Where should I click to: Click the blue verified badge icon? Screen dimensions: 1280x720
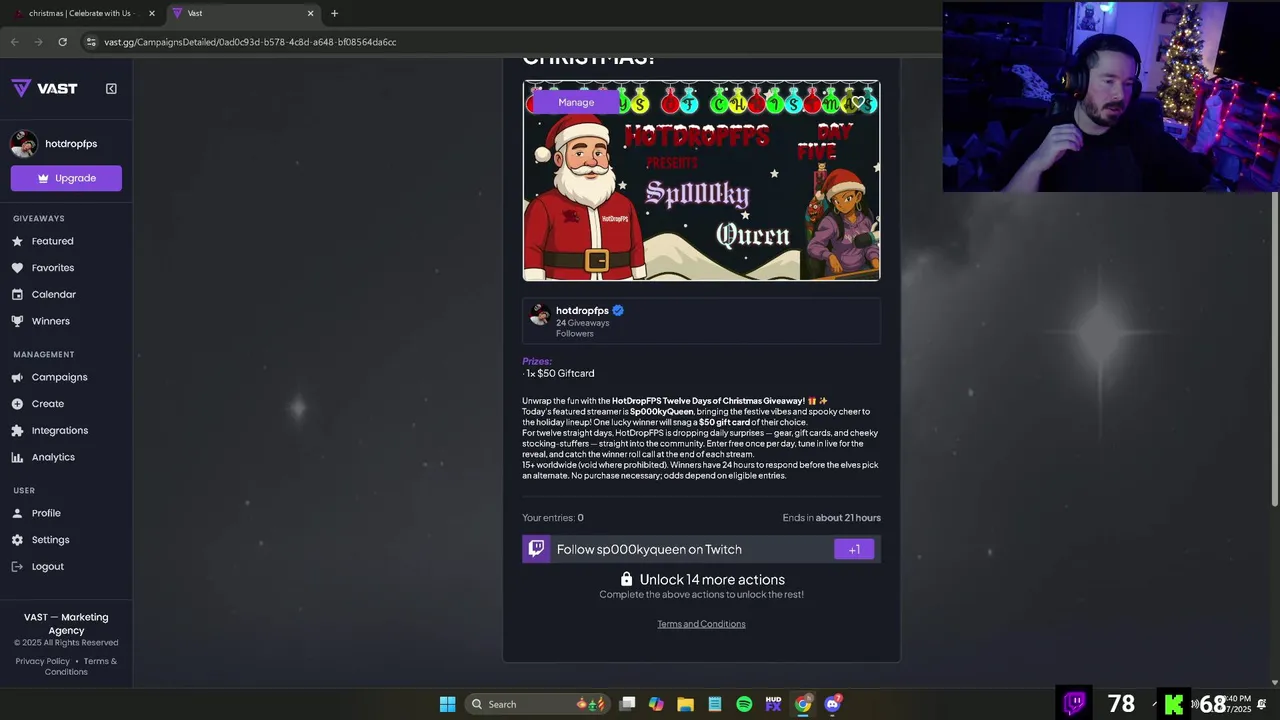(618, 310)
